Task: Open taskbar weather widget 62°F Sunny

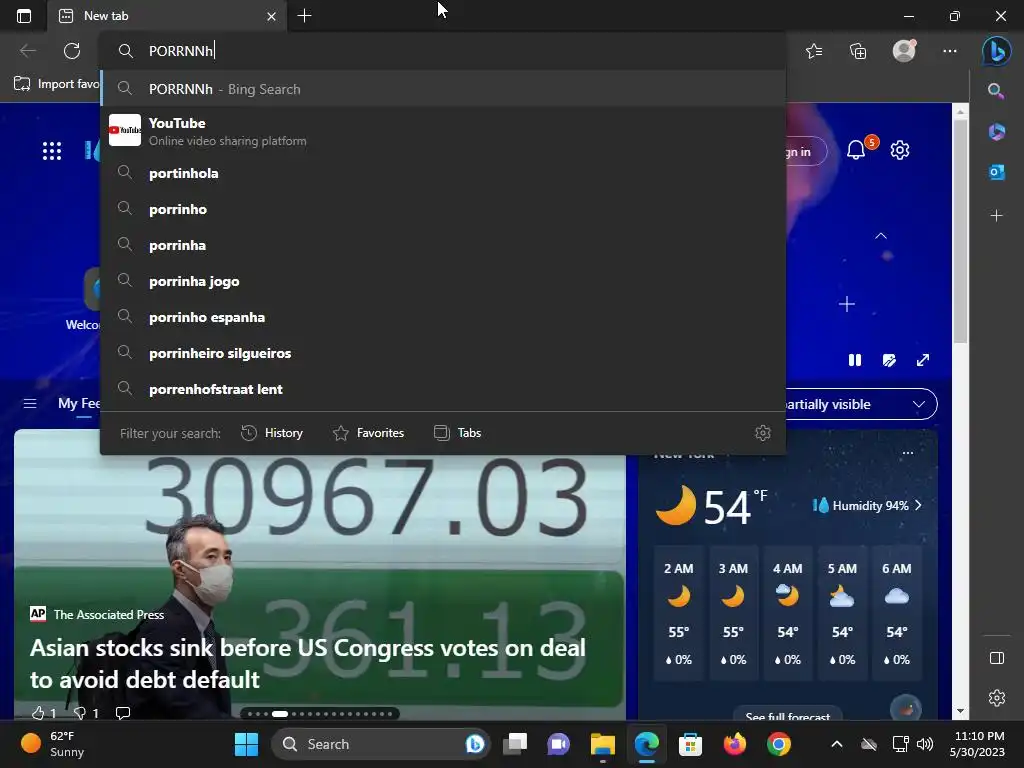Action: pos(53,744)
